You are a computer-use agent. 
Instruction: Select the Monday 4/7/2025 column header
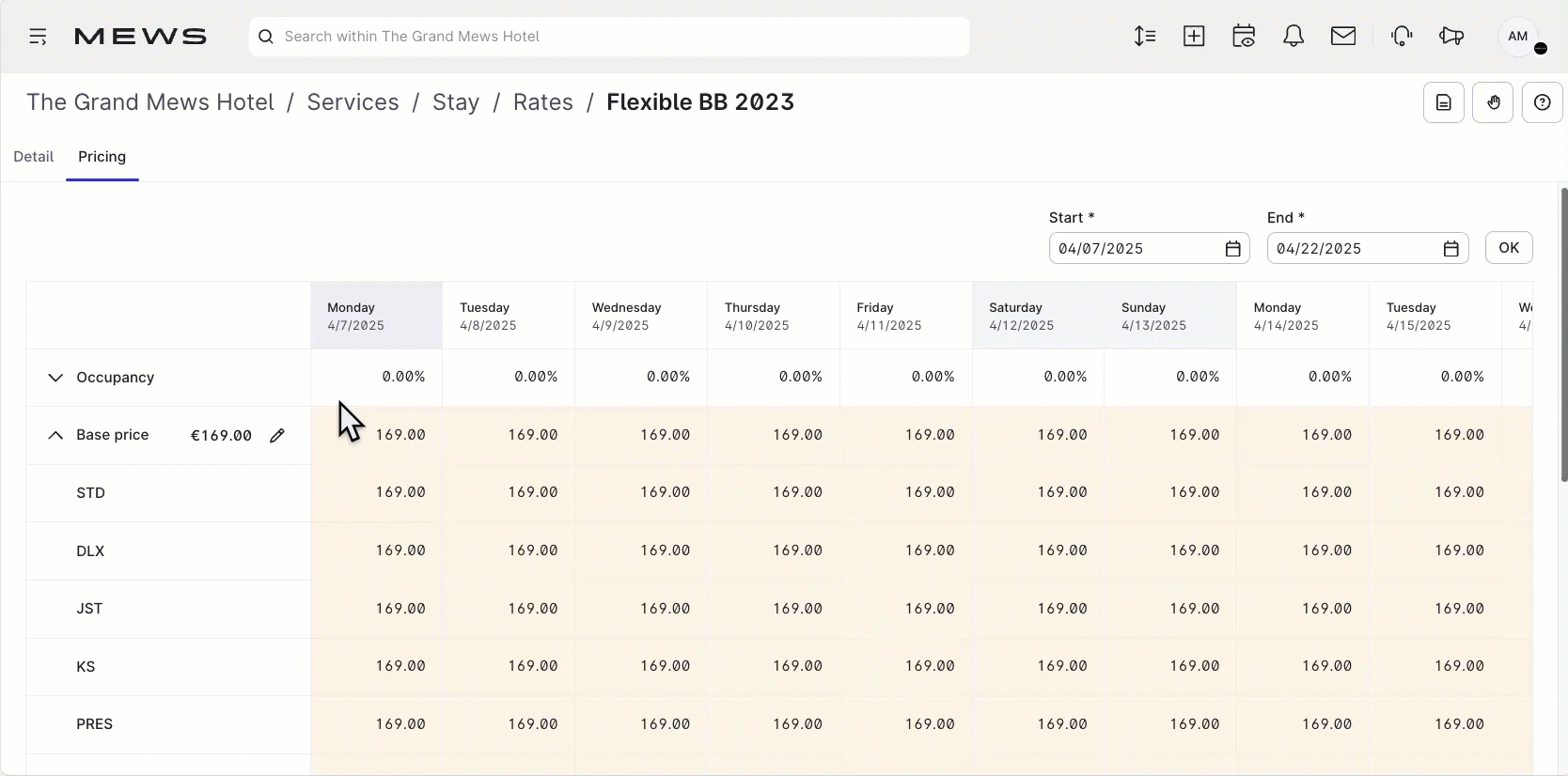pos(376,316)
